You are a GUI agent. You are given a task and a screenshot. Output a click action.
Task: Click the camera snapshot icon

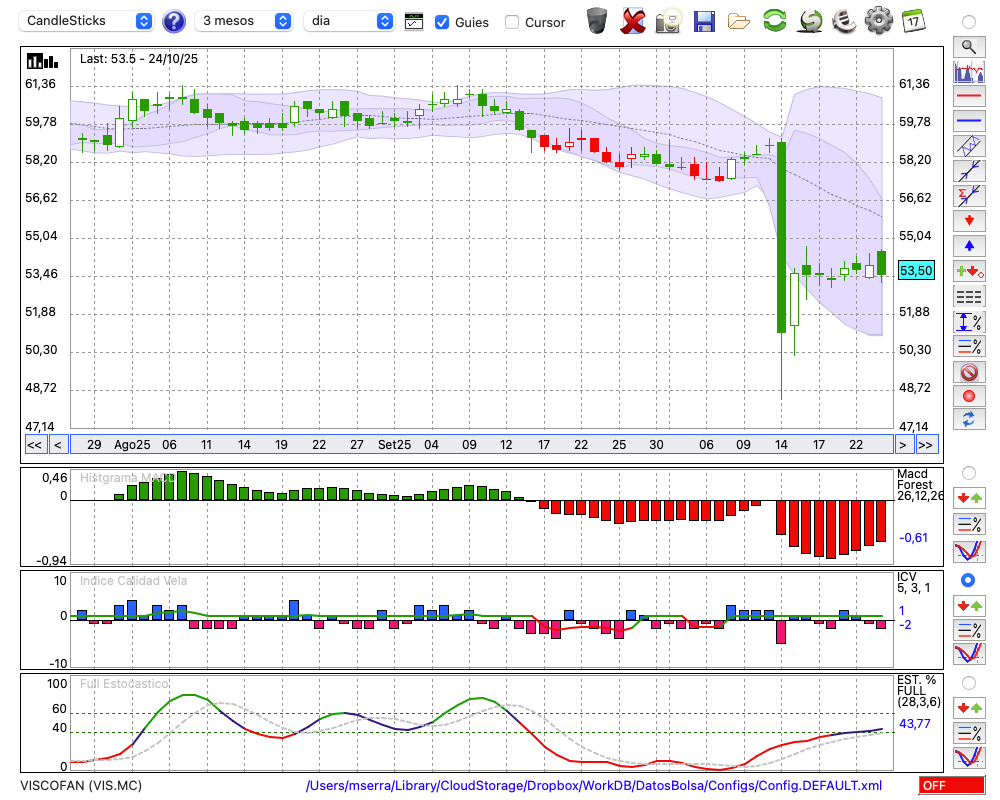668,20
